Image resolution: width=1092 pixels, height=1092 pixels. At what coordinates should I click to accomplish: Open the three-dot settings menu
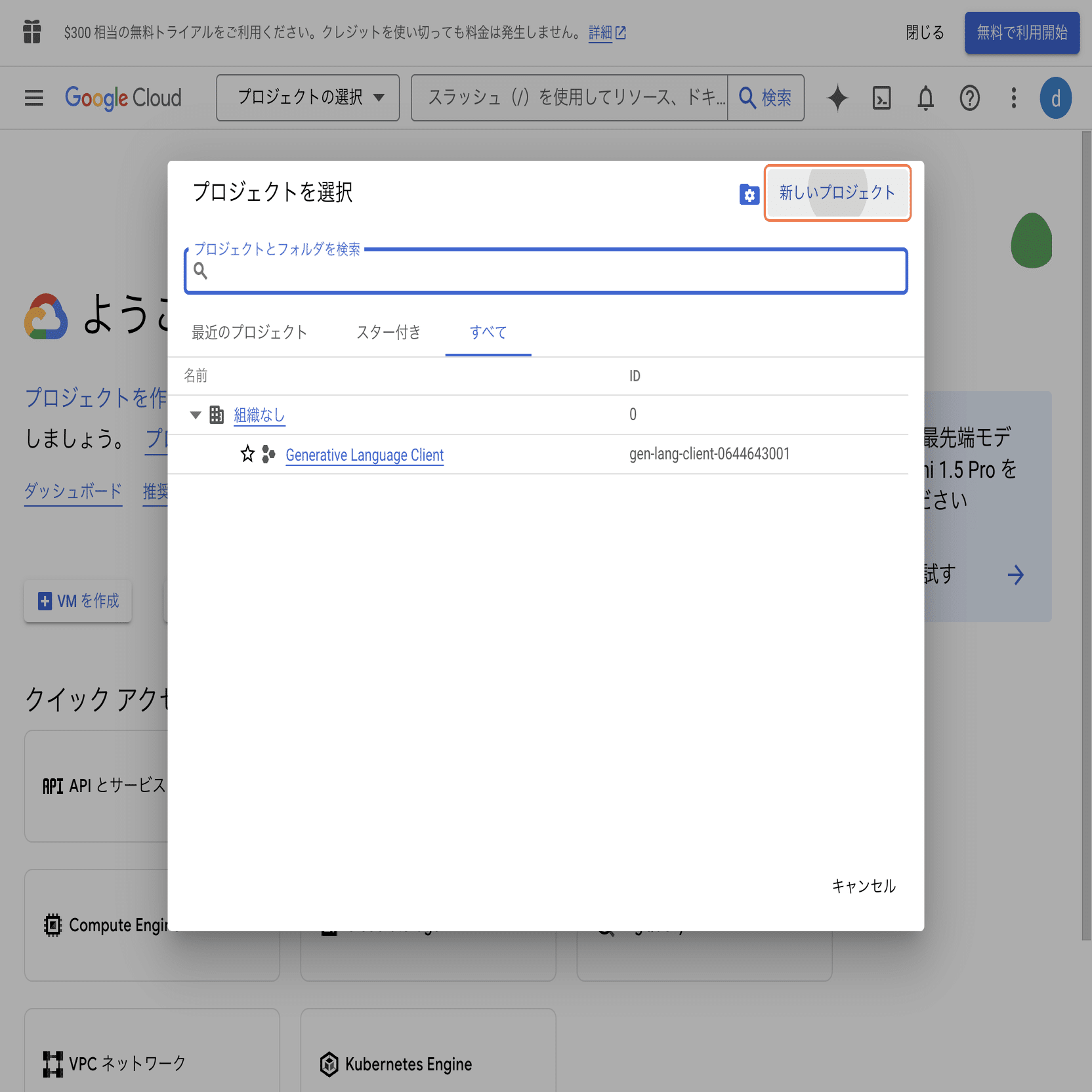click(1014, 98)
